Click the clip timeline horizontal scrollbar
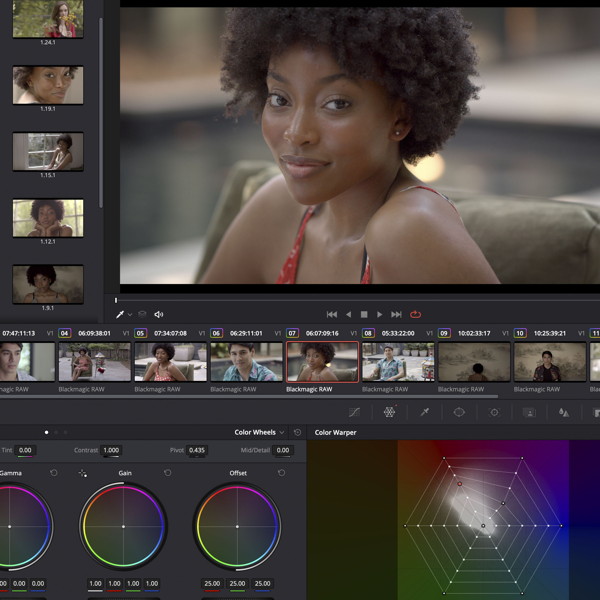Image resolution: width=600 pixels, height=600 pixels. point(249,396)
